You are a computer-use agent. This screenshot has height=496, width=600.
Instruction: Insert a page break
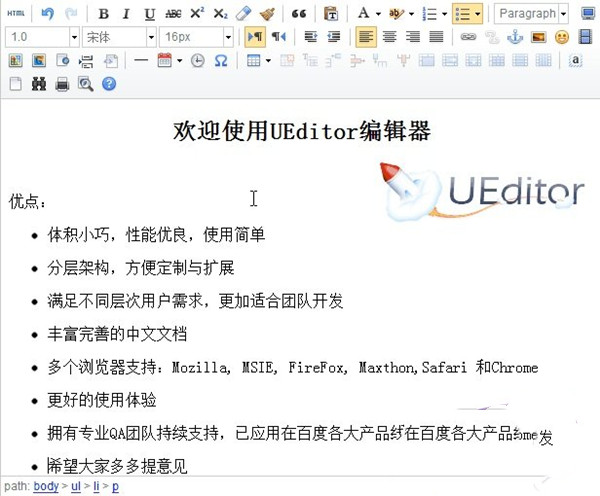[86, 60]
